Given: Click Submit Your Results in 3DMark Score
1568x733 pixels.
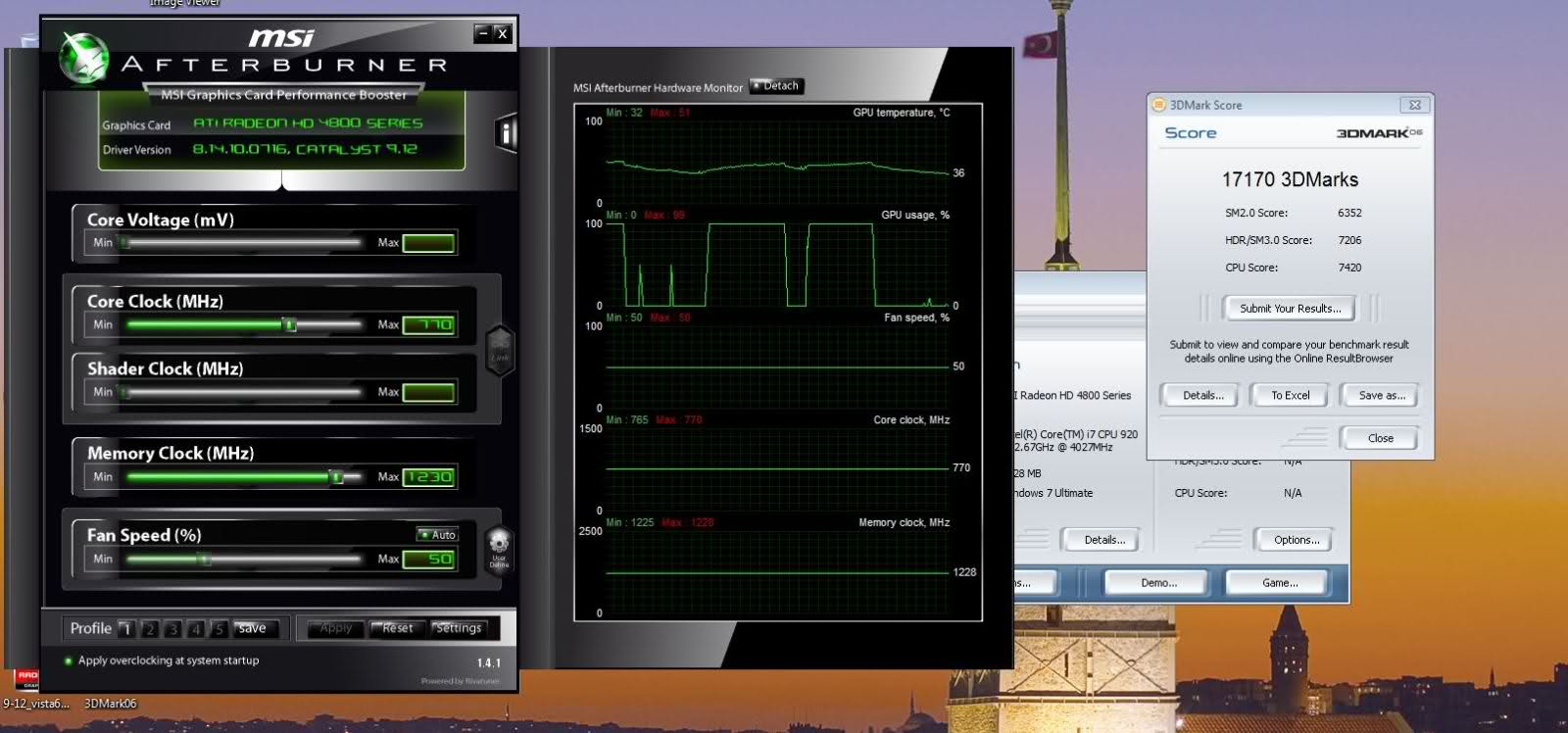Looking at the screenshot, I should pyautogui.click(x=1290, y=309).
